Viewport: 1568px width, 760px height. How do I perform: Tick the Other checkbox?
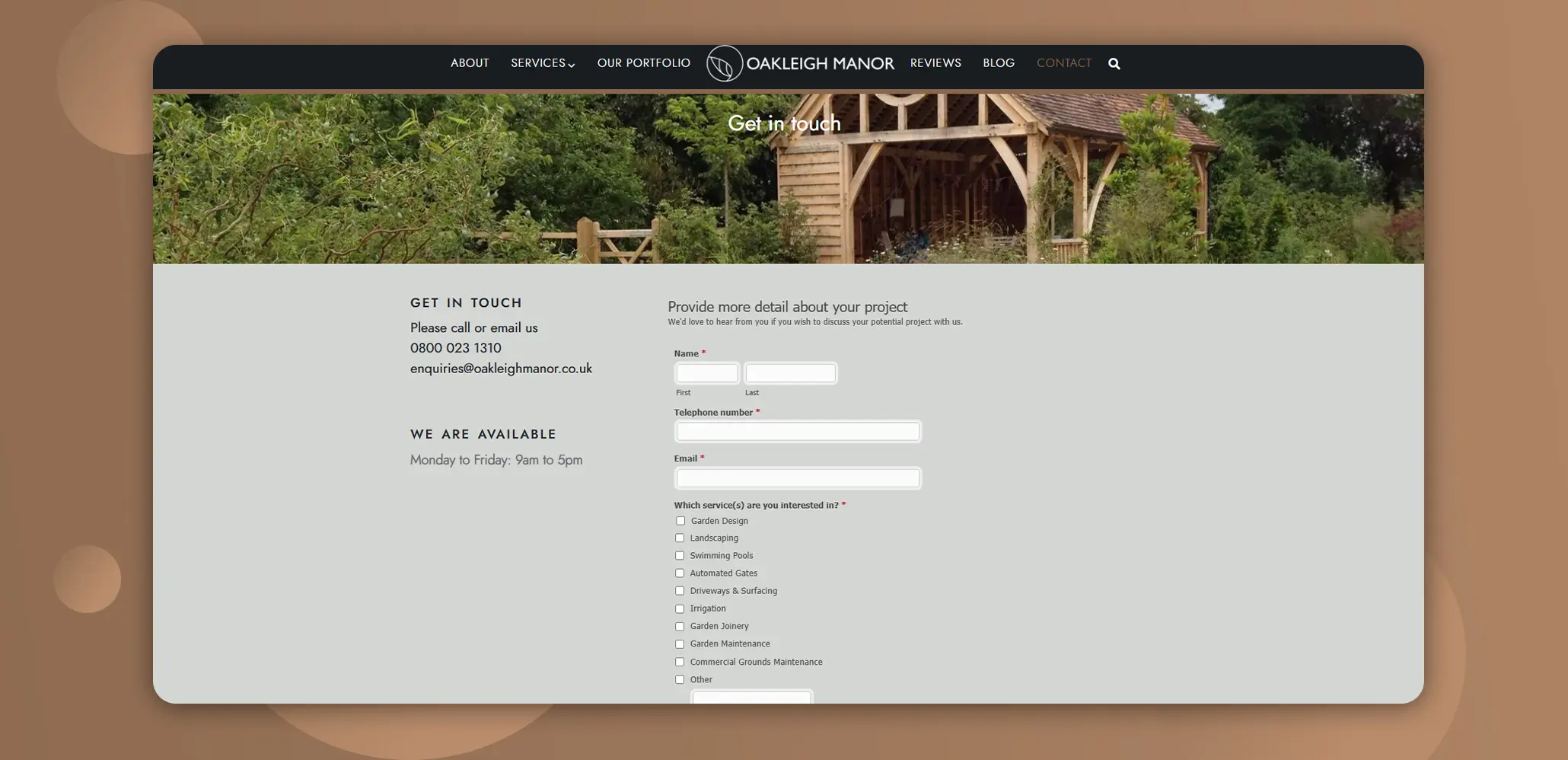tap(680, 680)
